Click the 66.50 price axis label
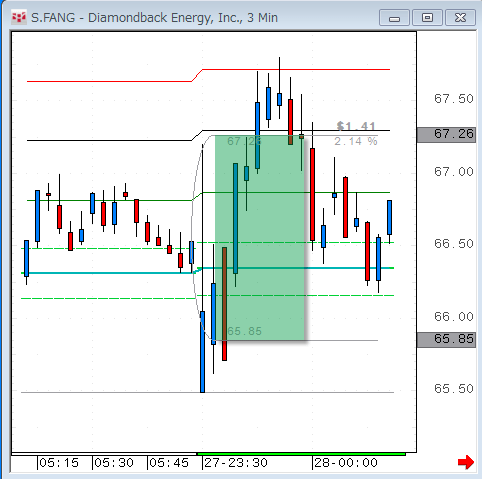The width and height of the screenshot is (482, 479). point(454,244)
